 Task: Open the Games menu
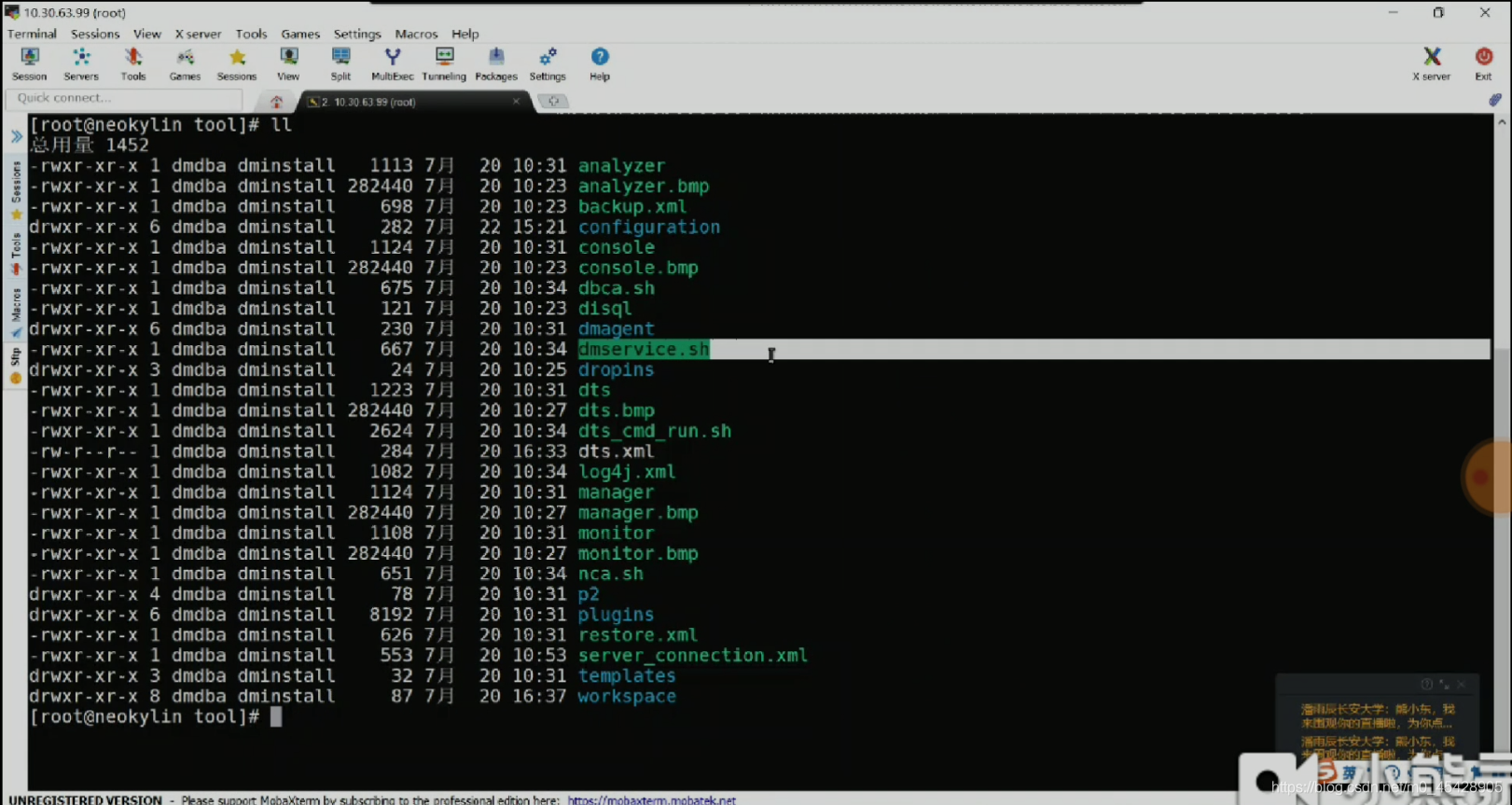(x=300, y=34)
